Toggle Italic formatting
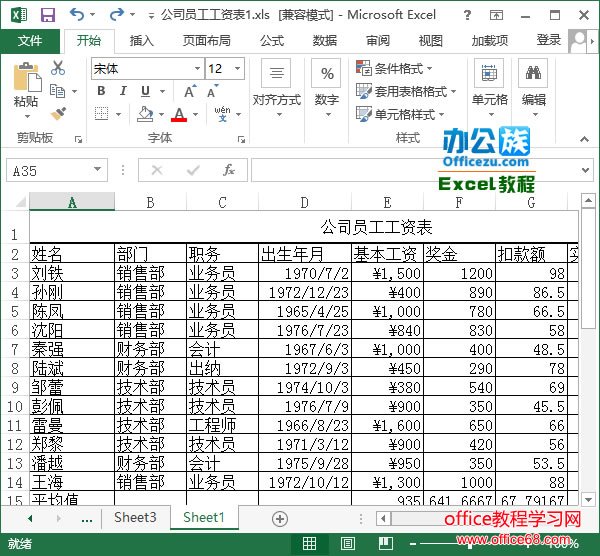The height and width of the screenshot is (556, 600). (x=123, y=91)
